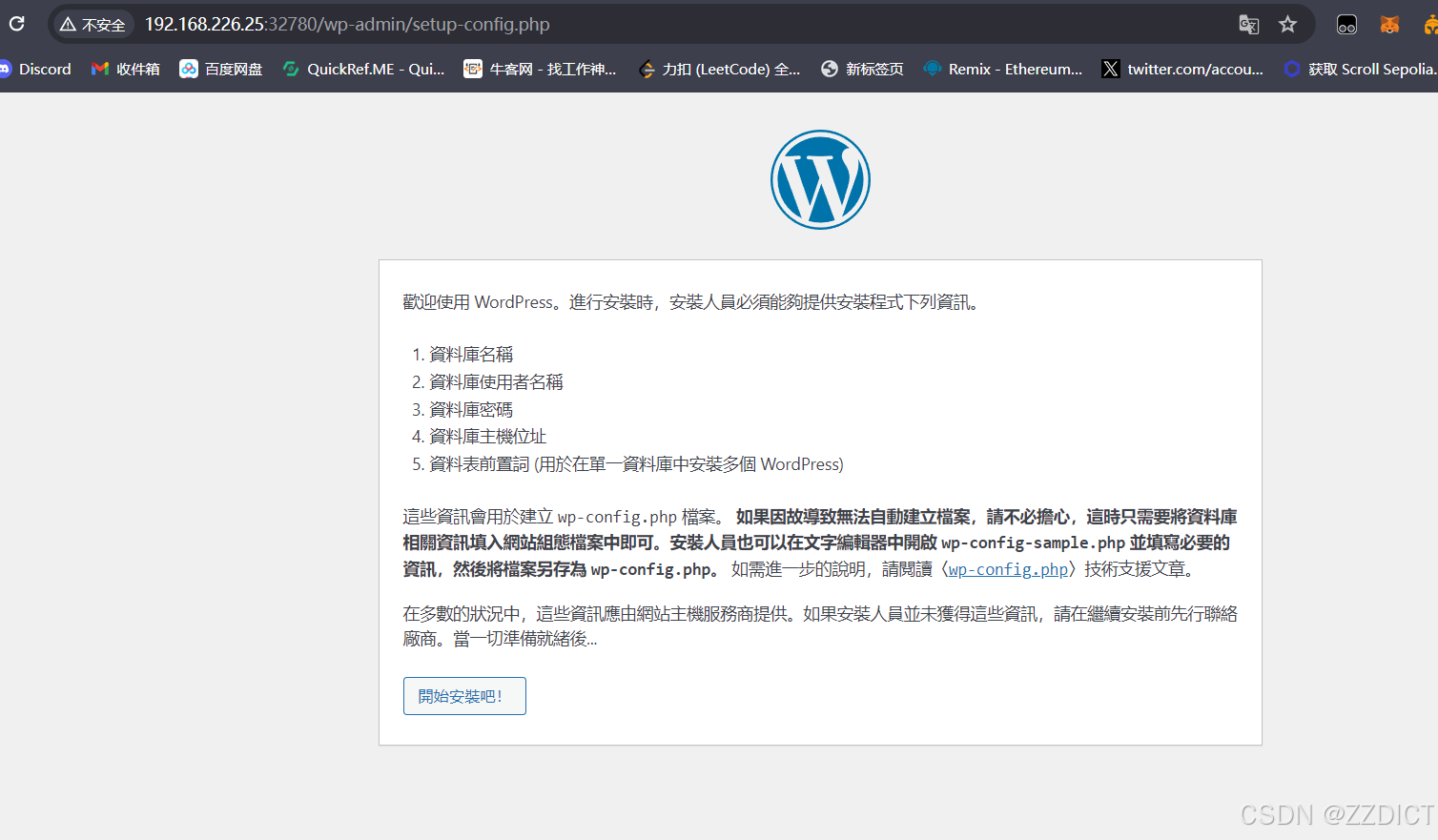1438x840 pixels.
Task: Bookmark this page with the star icon
Action: 1287,25
